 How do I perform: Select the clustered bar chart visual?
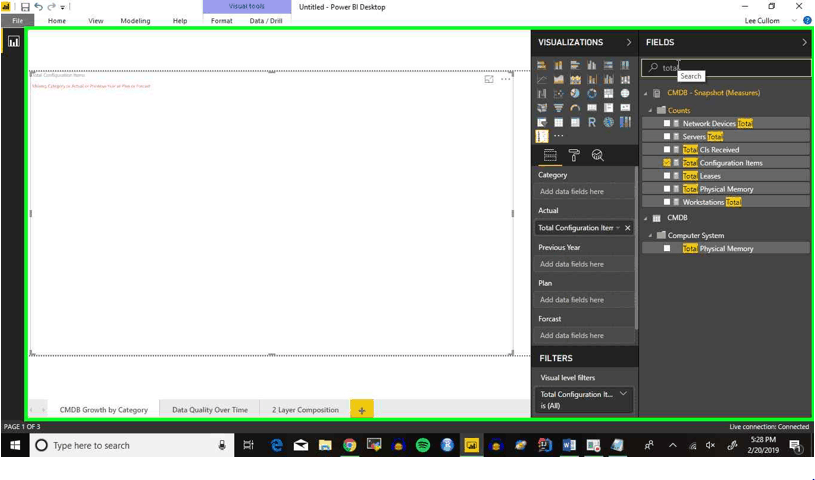(575, 65)
